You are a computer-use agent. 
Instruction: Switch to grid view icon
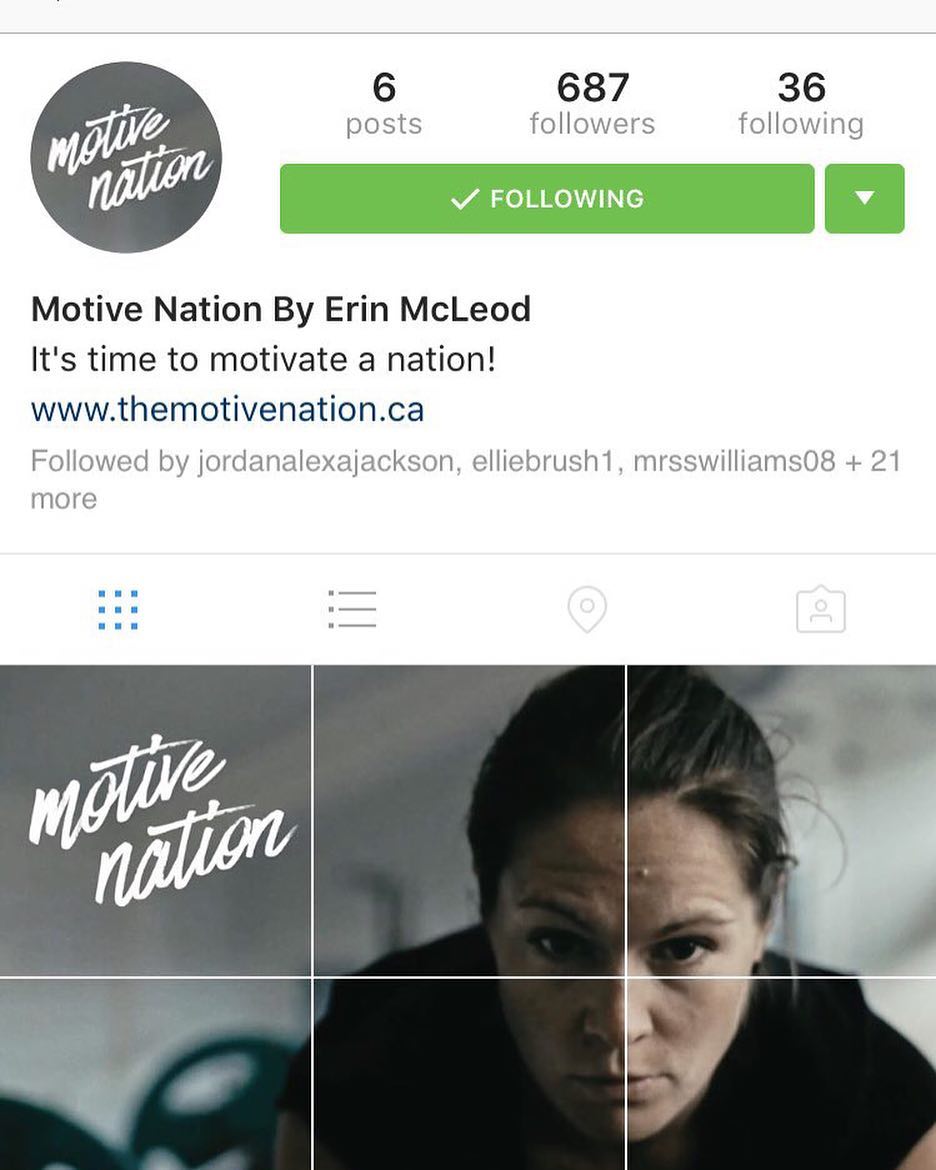coord(118,610)
